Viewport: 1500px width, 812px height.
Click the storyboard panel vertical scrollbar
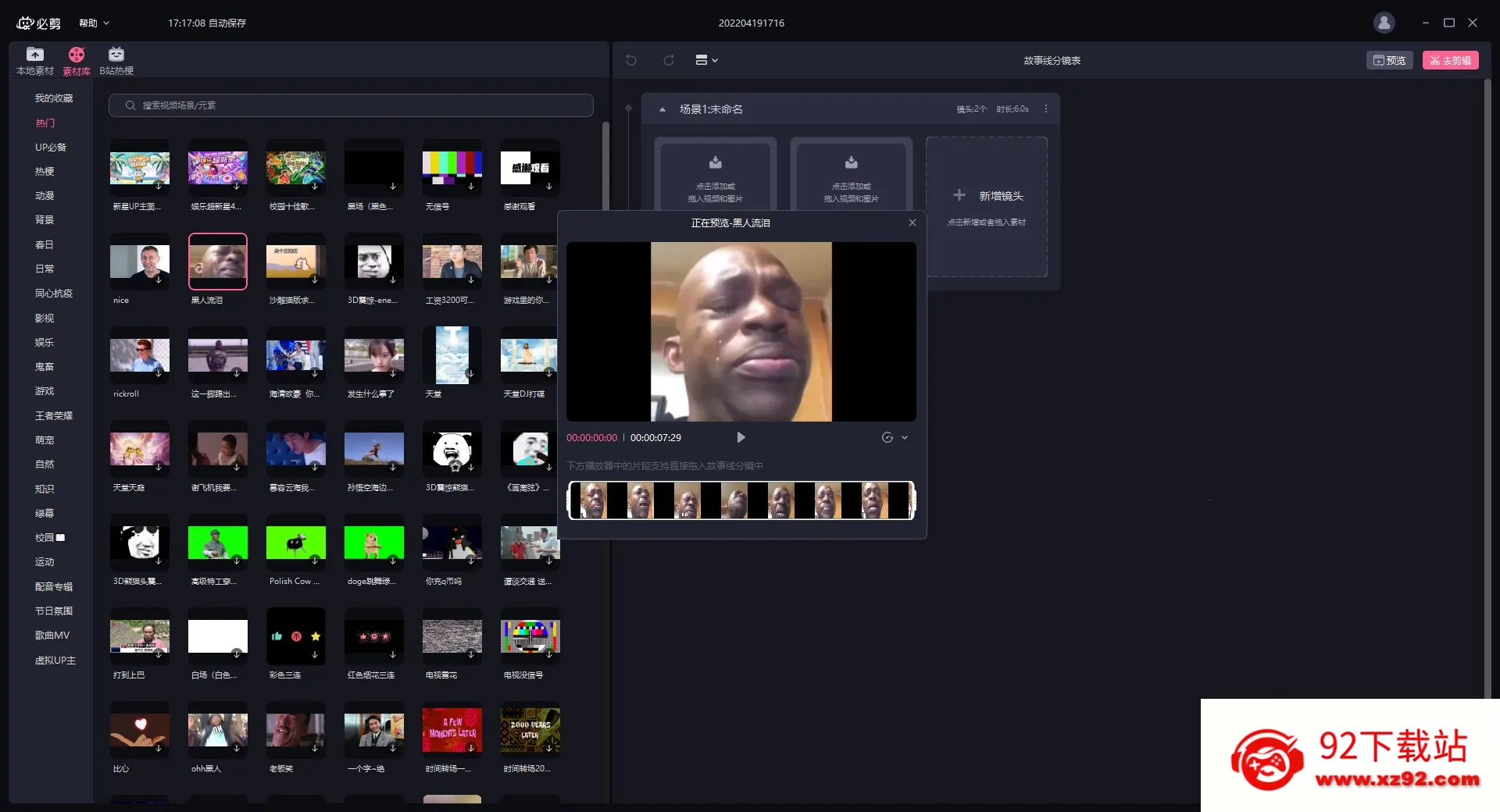1487,390
